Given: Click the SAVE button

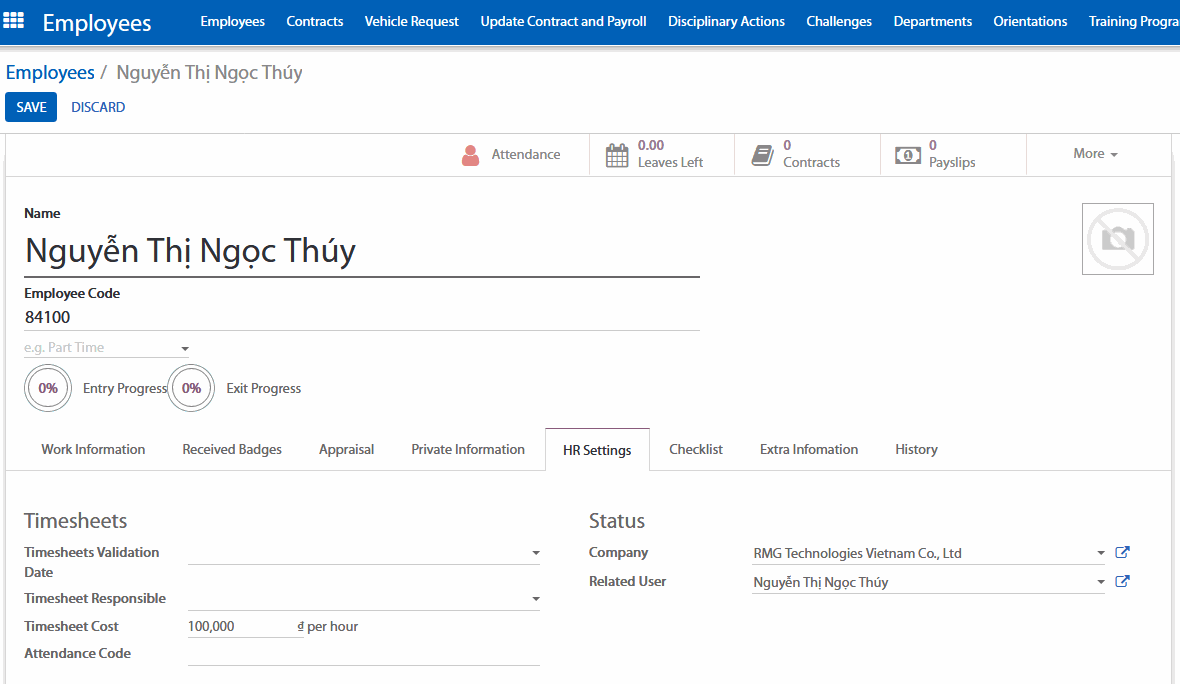Looking at the screenshot, I should [x=31, y=107].
